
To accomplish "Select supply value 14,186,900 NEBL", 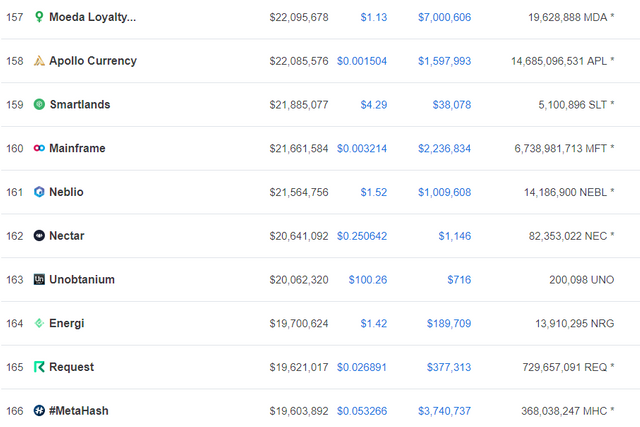I will pyautogui.click(x=566, y=192).
